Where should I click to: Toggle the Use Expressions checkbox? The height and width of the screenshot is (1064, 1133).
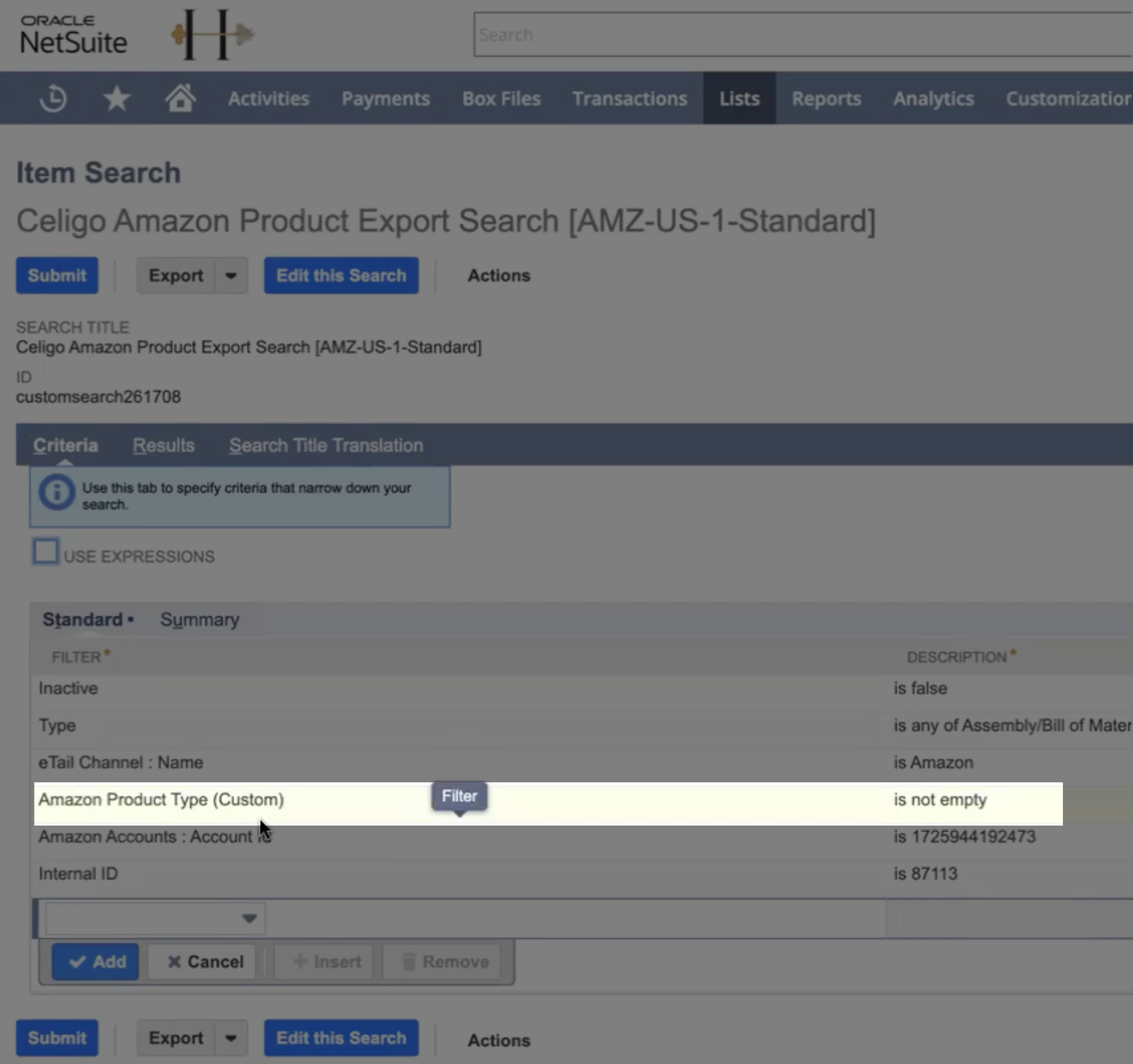46,551
